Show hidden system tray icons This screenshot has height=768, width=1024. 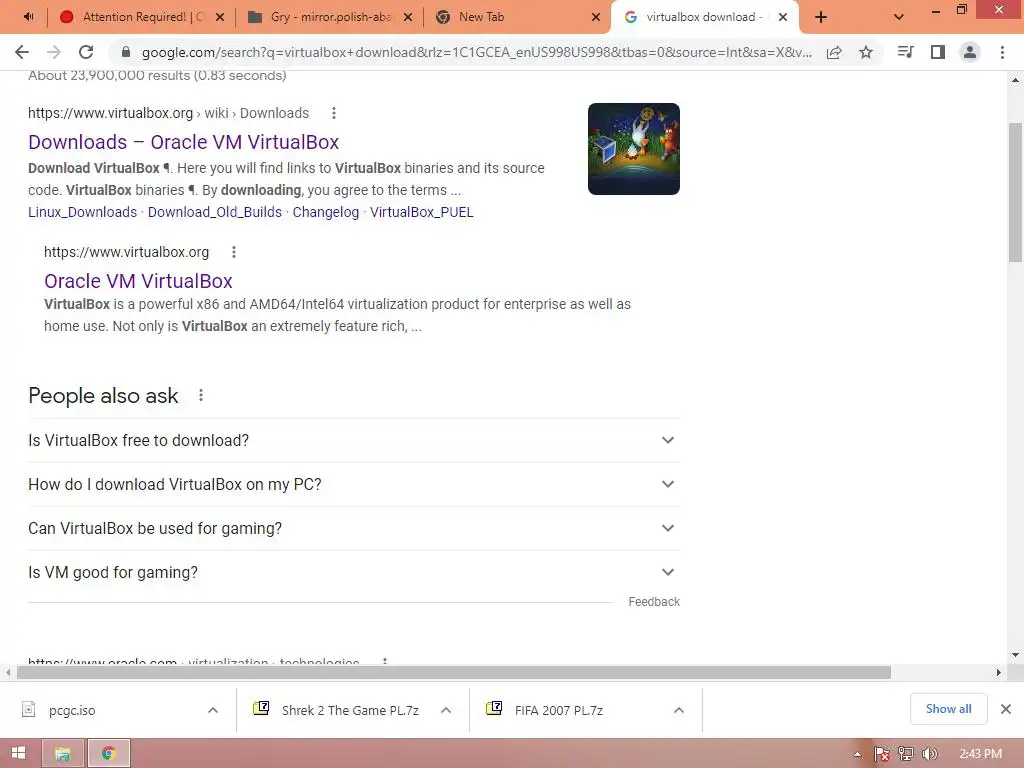tap(857, 754)
